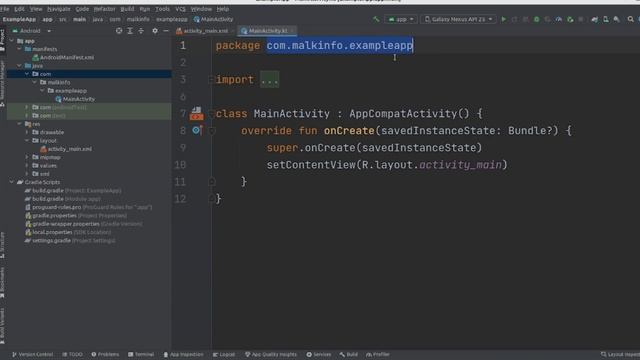640x360 pixels.
Task: Collapse the manifests folder
Action: 19,49
